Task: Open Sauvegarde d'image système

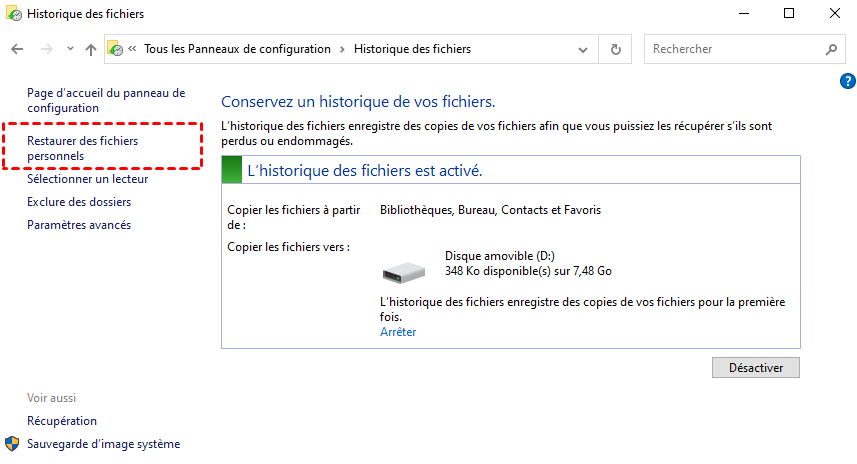Action: 103,444
